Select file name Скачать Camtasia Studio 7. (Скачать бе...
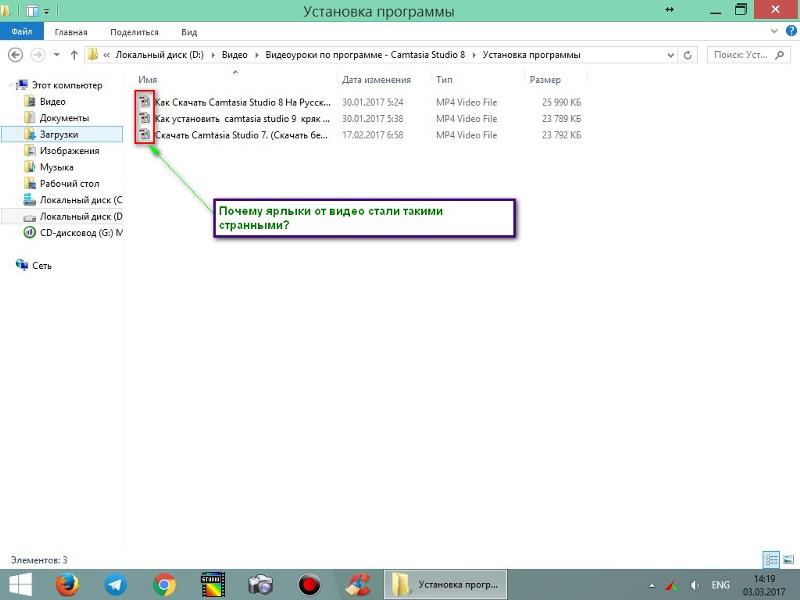This screenshot has width=800, height=600. pos(242,135)
